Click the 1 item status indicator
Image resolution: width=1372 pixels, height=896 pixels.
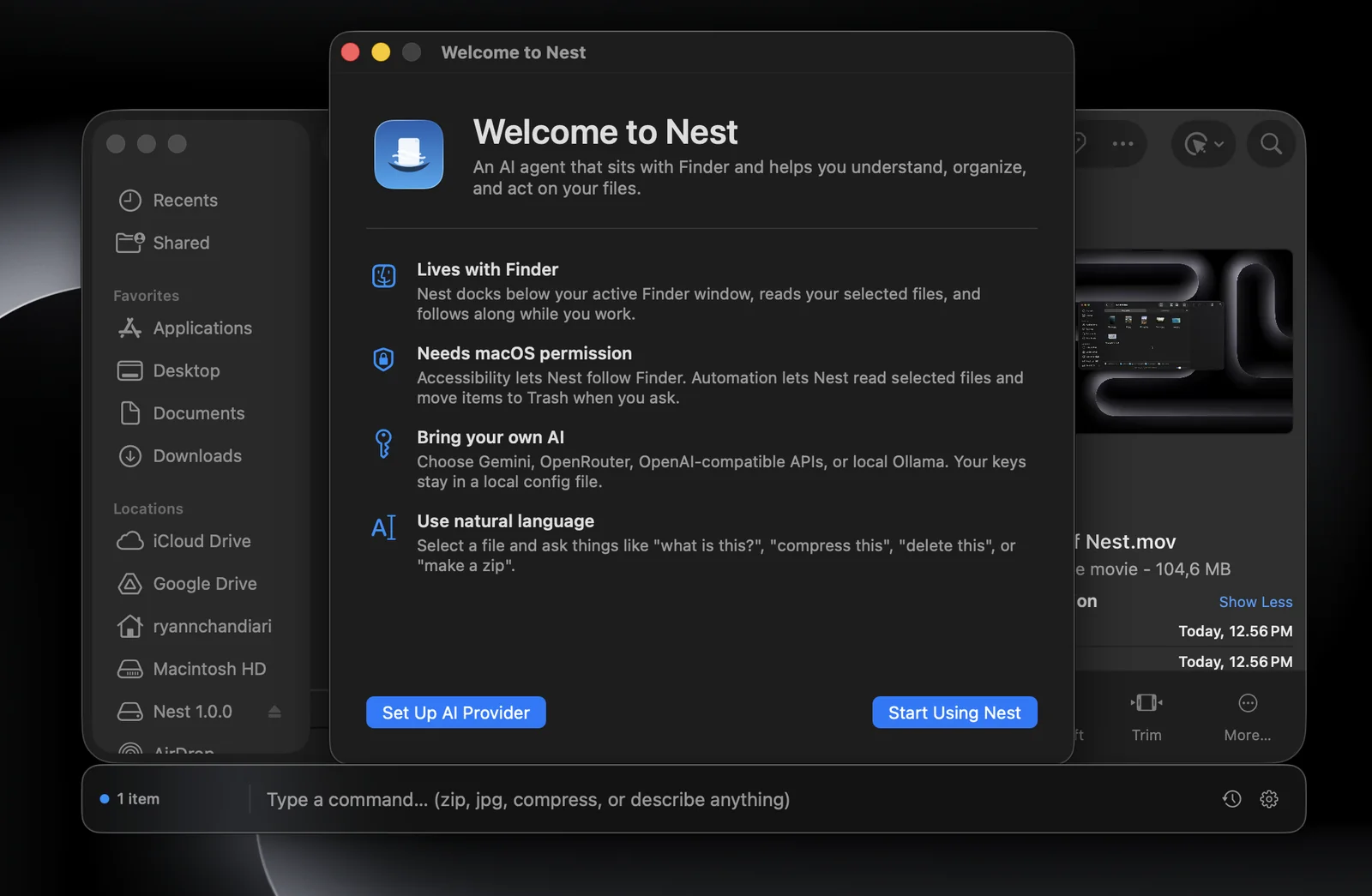[x=129, y=799]
